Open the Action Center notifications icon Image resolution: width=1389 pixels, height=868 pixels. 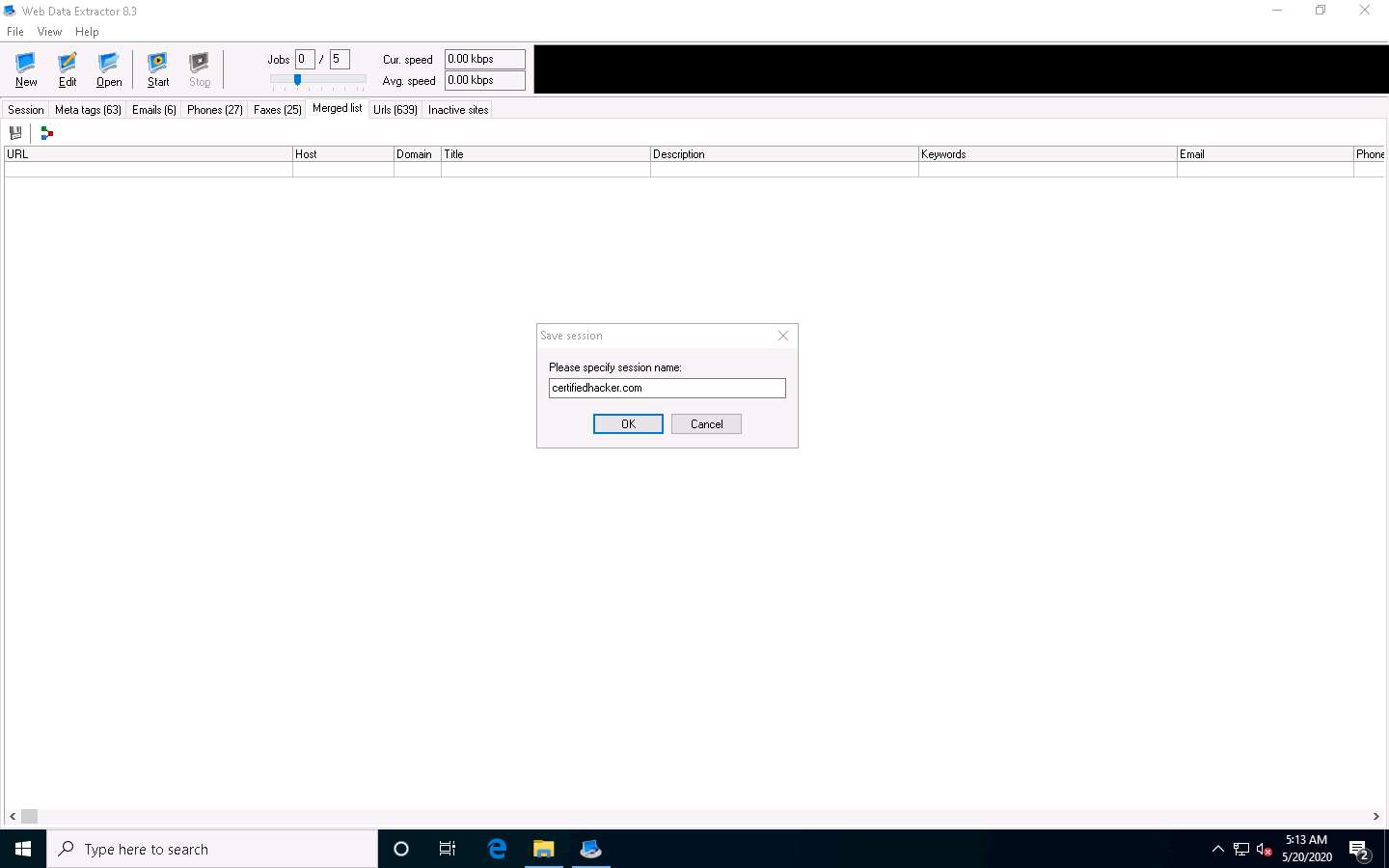(1360, 851)
